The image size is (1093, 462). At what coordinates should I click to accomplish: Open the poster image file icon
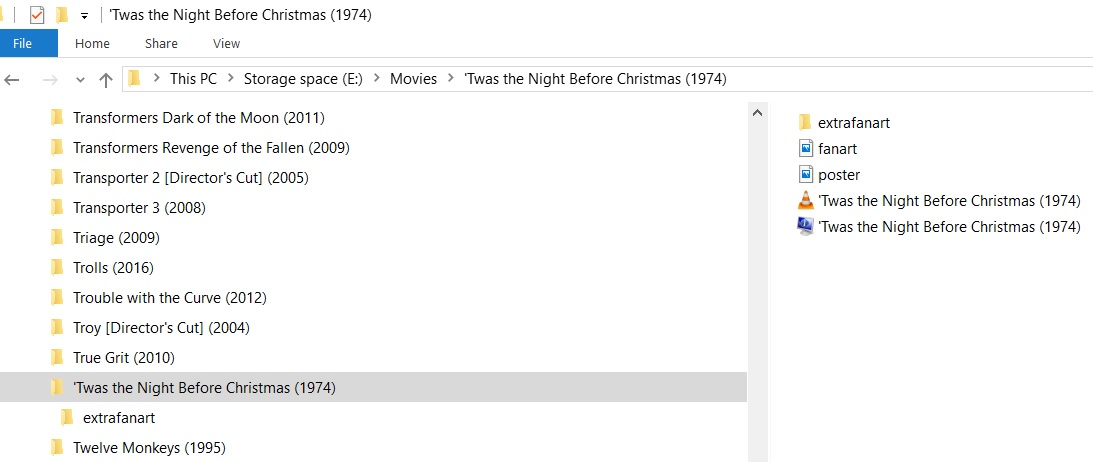(806, 175)
